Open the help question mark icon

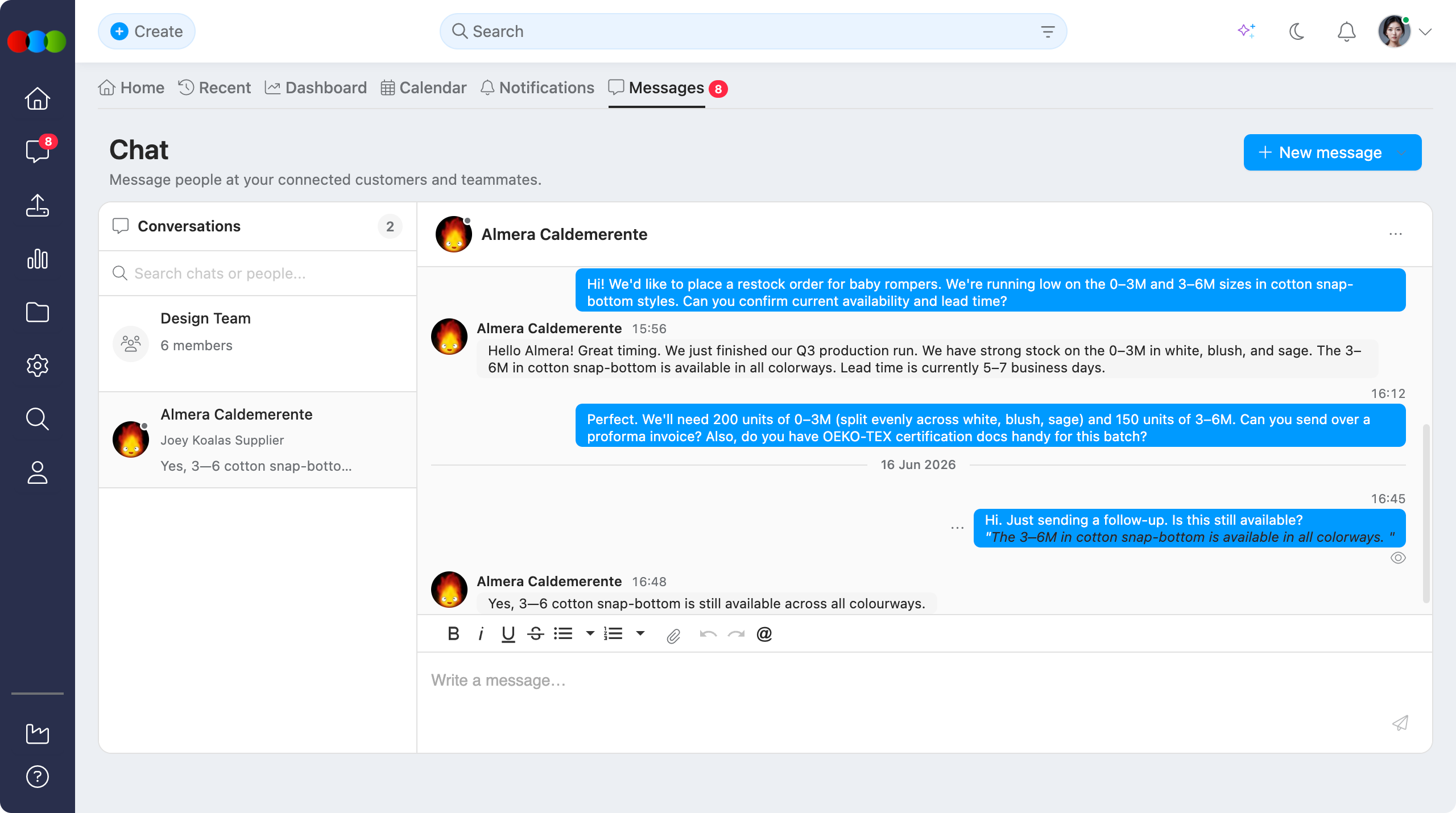tap(38, 777)
